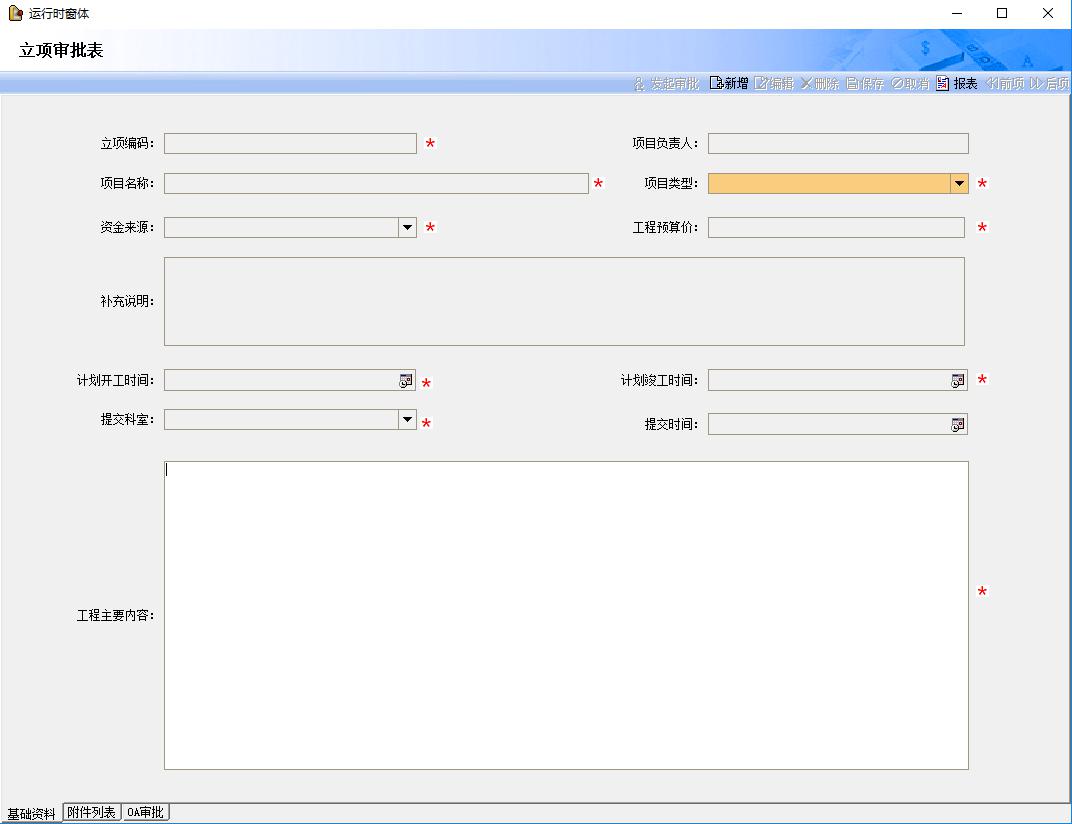1072x824 pixels.
Task: Click the 取消 (Cancel) toolbar button
Action: coord(911,84)
